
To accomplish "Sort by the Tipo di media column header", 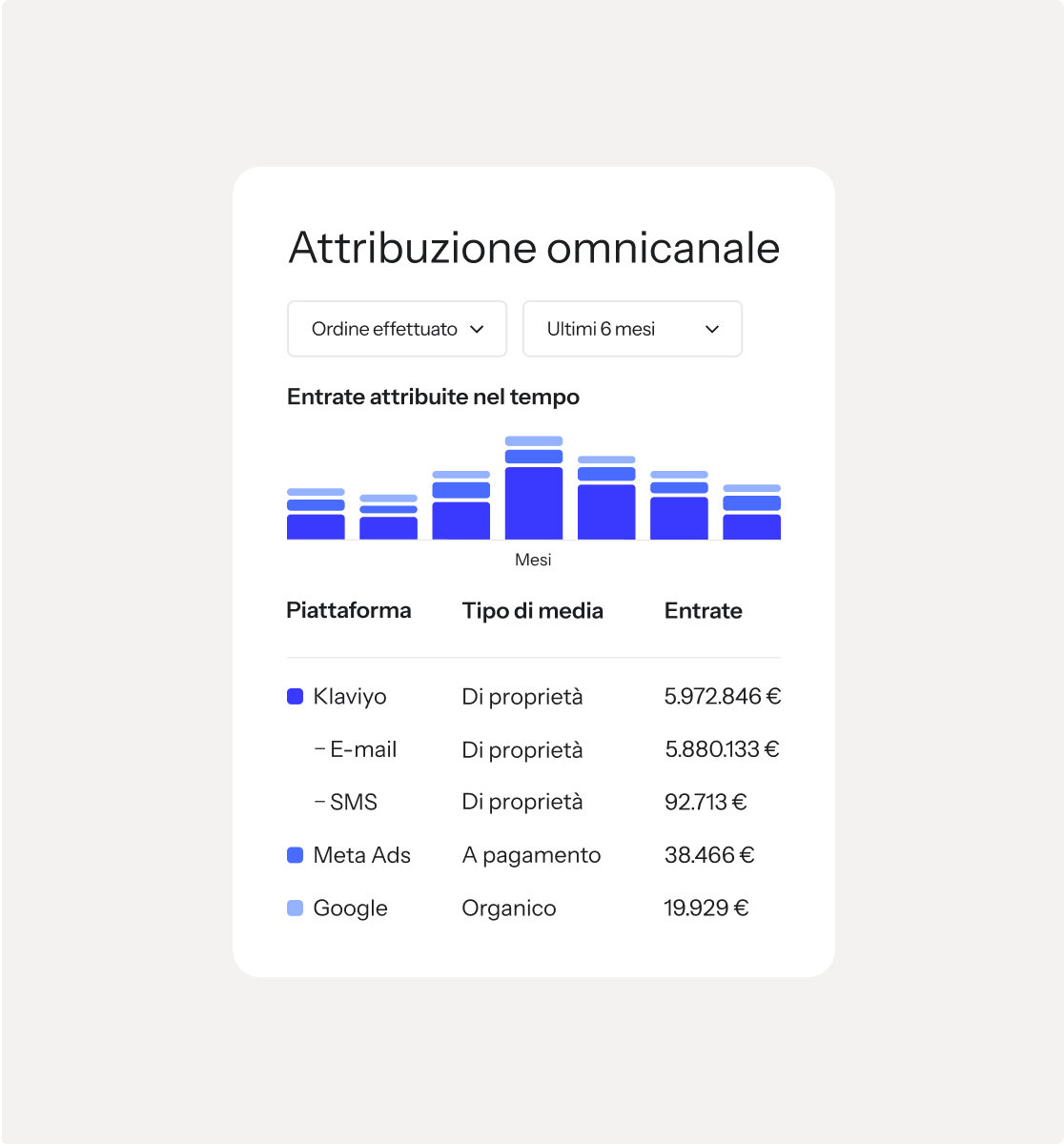I will tap(532, 611).
